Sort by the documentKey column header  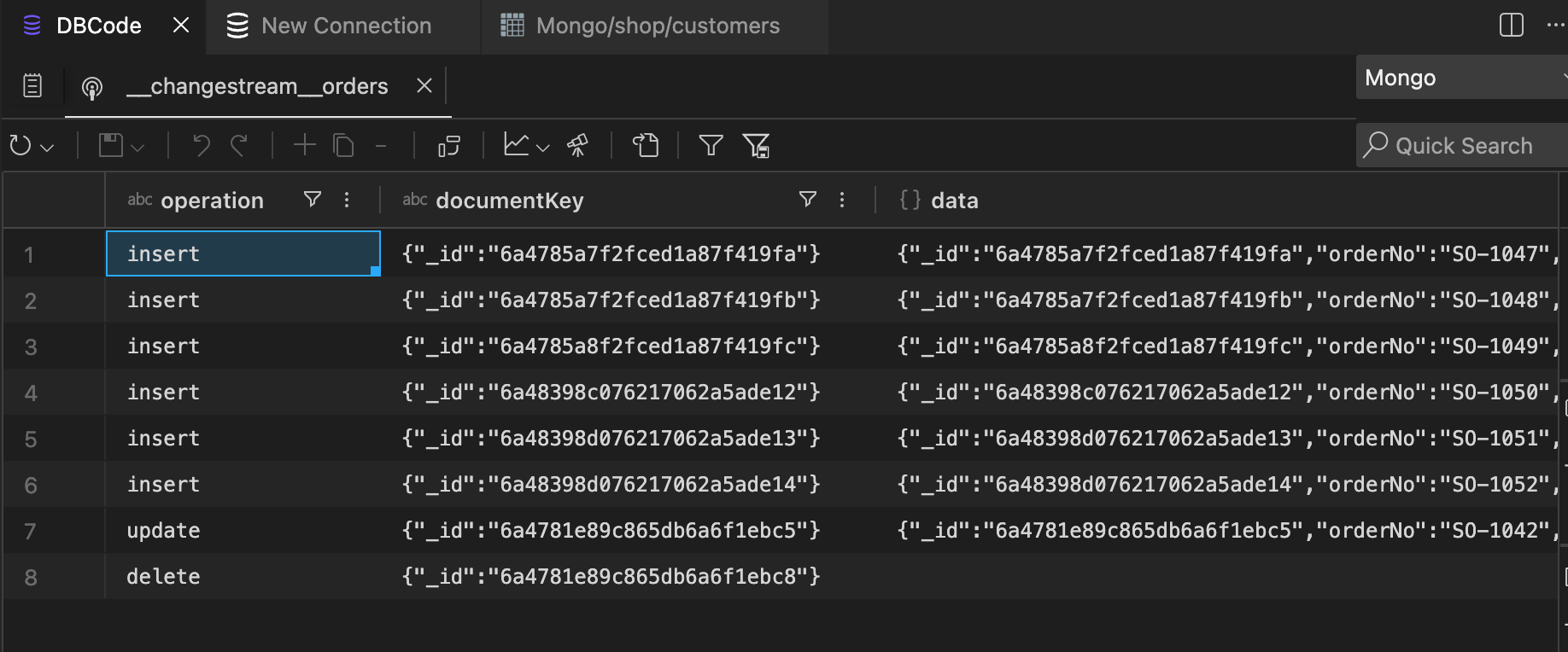(x=510, y=201)
